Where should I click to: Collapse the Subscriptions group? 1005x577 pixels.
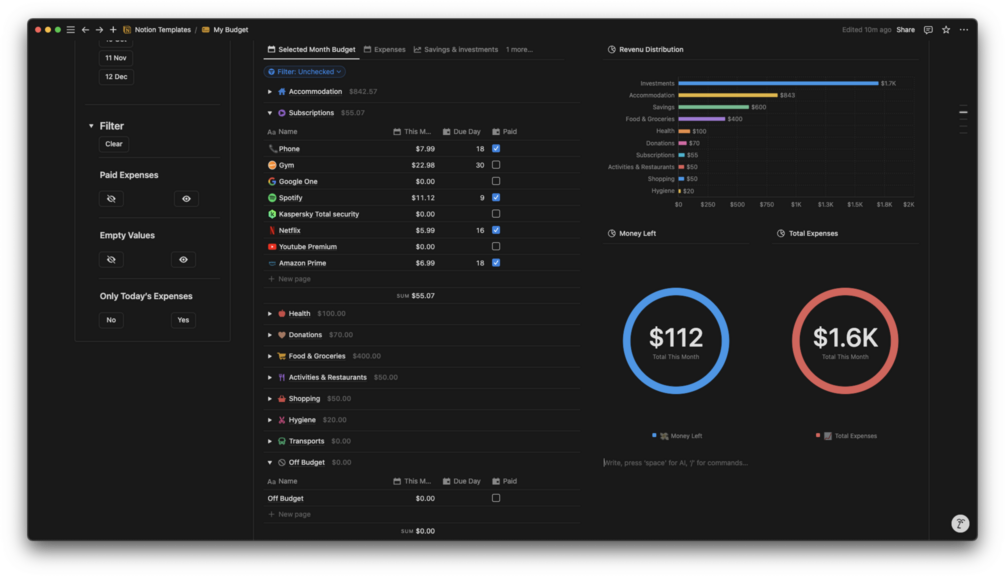pos(270,113)
